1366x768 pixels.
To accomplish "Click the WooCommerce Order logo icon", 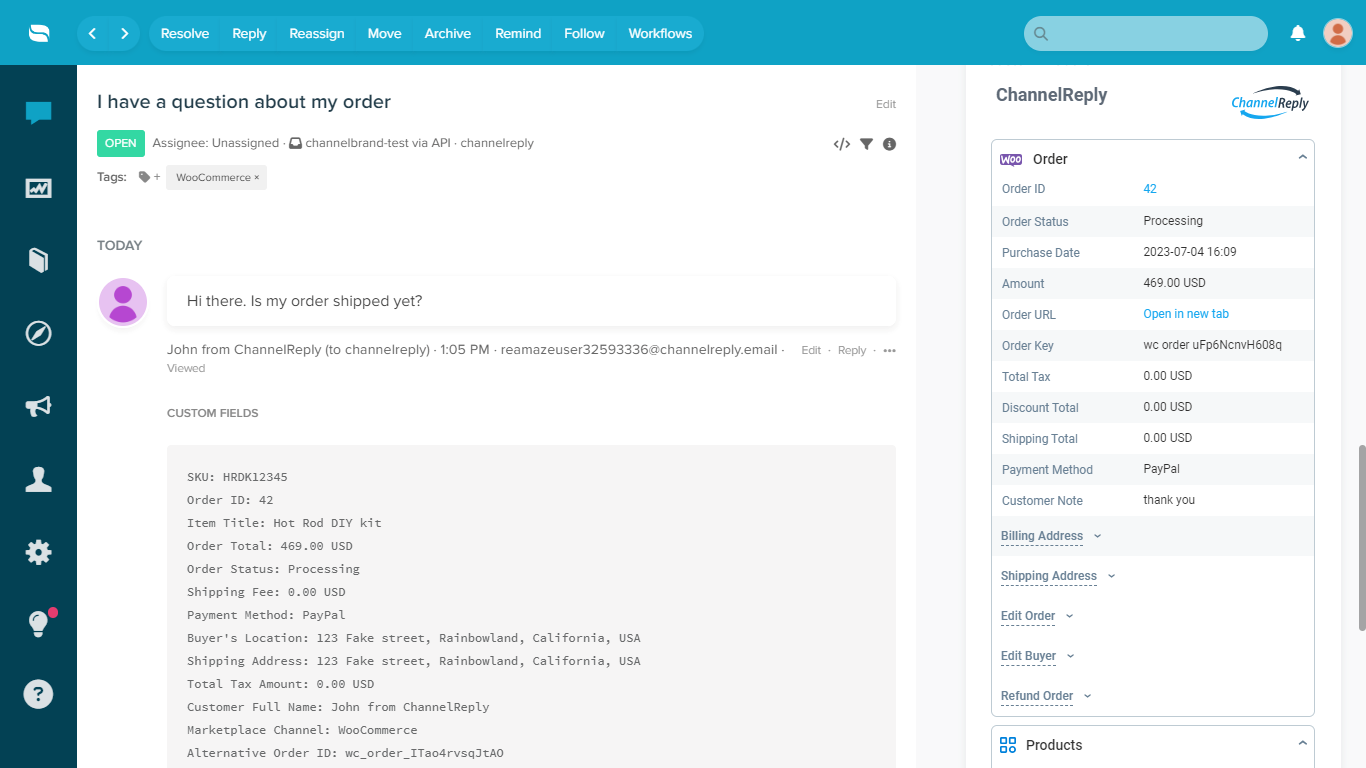I will (x=1011, y=159).
